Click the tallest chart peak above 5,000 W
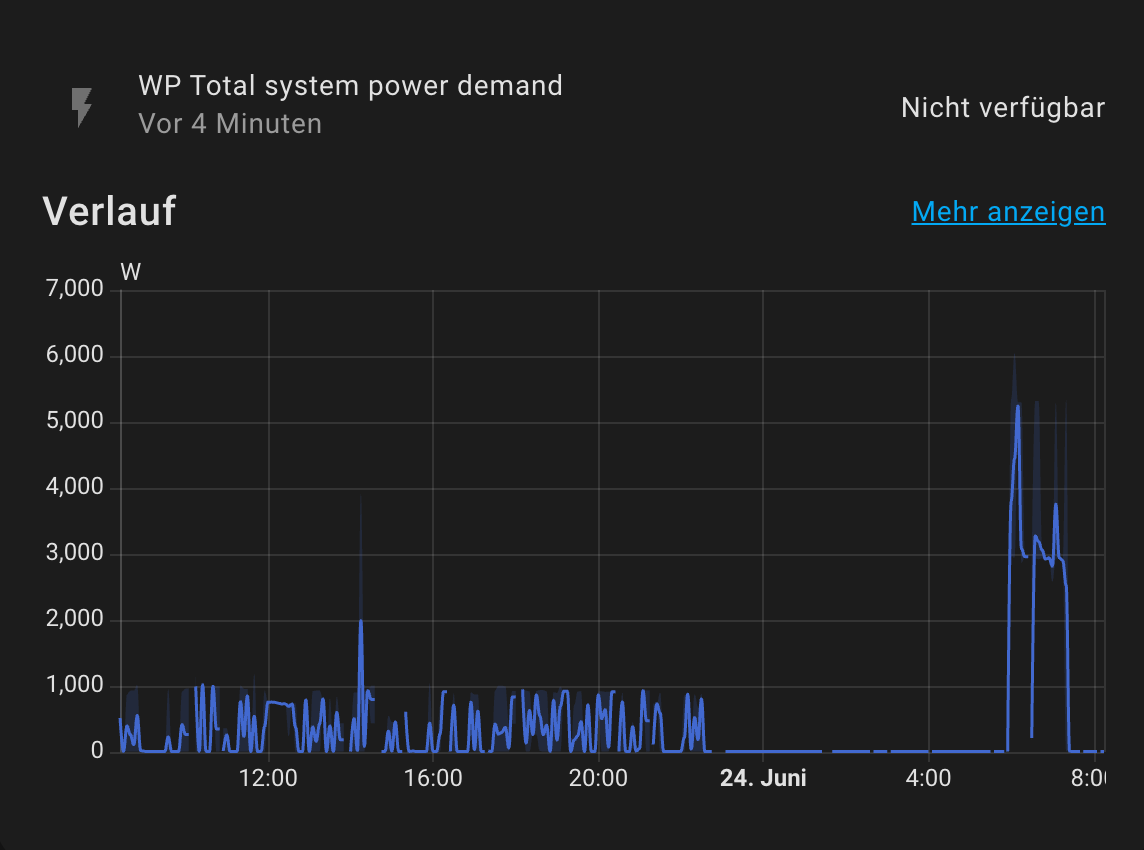The image size is (1144, 850). (1018, 407)
